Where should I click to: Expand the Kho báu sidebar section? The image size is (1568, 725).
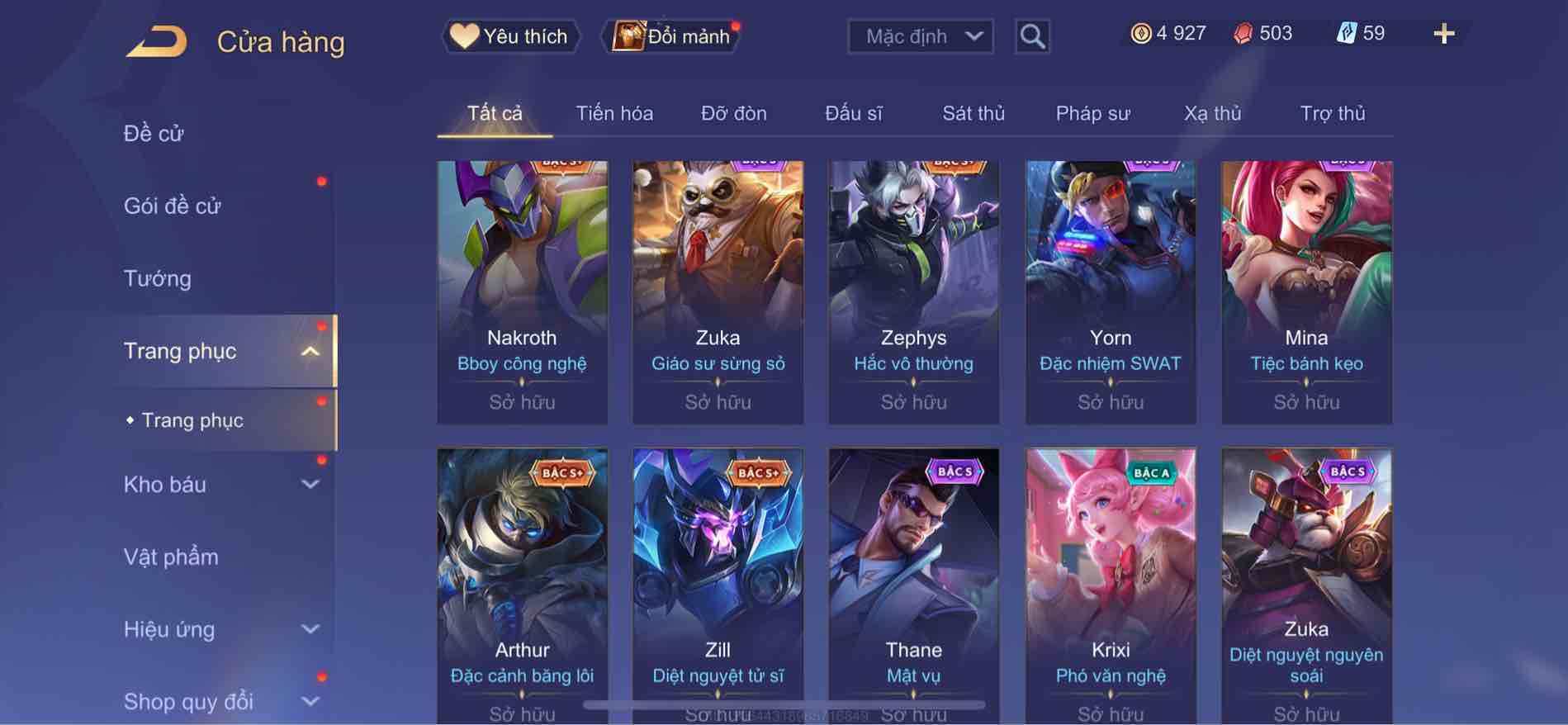click(310, 485)
